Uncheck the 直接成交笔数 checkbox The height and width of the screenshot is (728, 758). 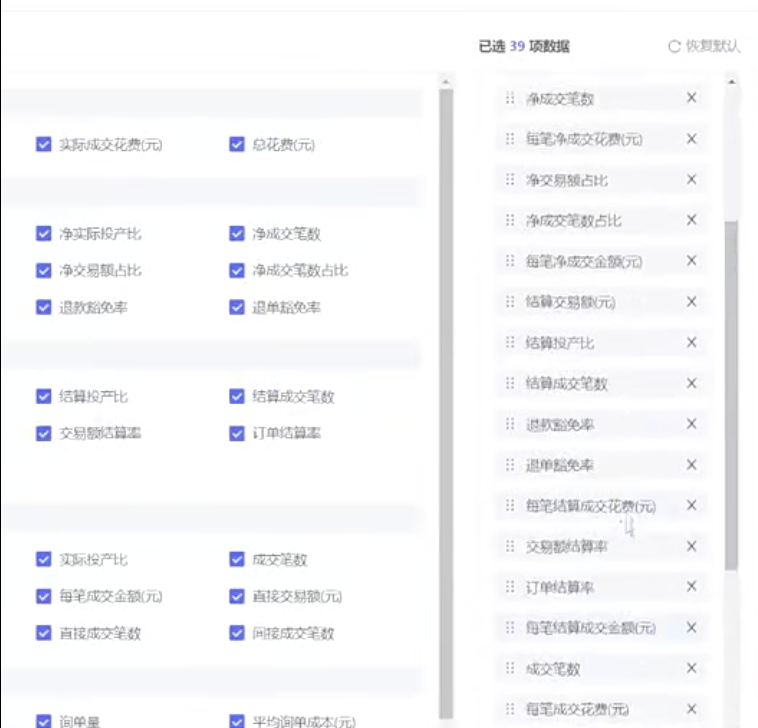[44, 633]
